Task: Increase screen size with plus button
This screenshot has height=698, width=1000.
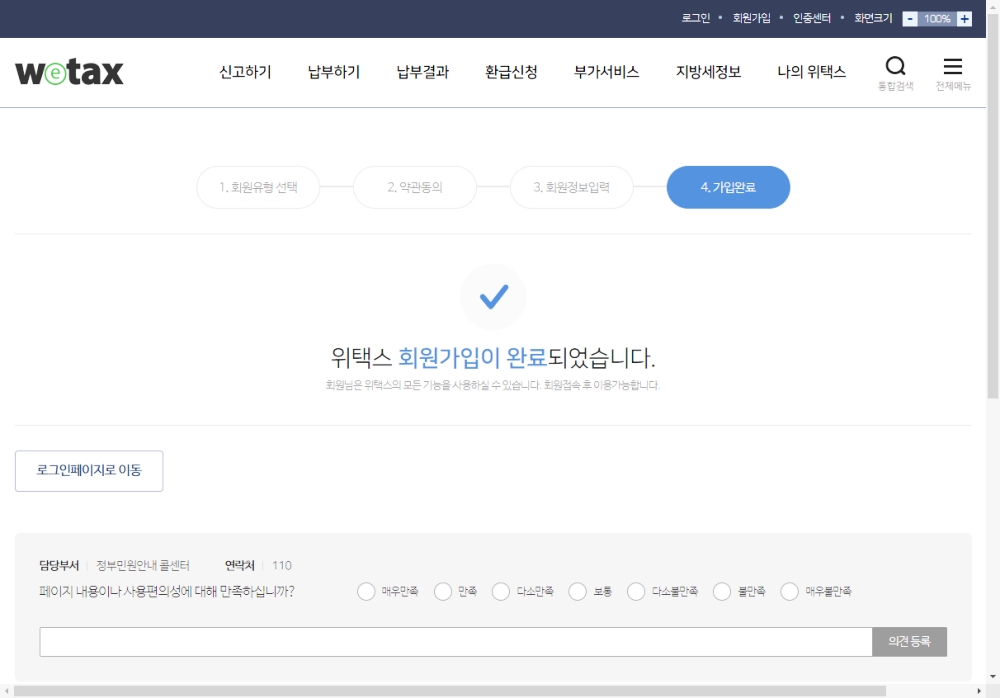Action: point(964,19)
